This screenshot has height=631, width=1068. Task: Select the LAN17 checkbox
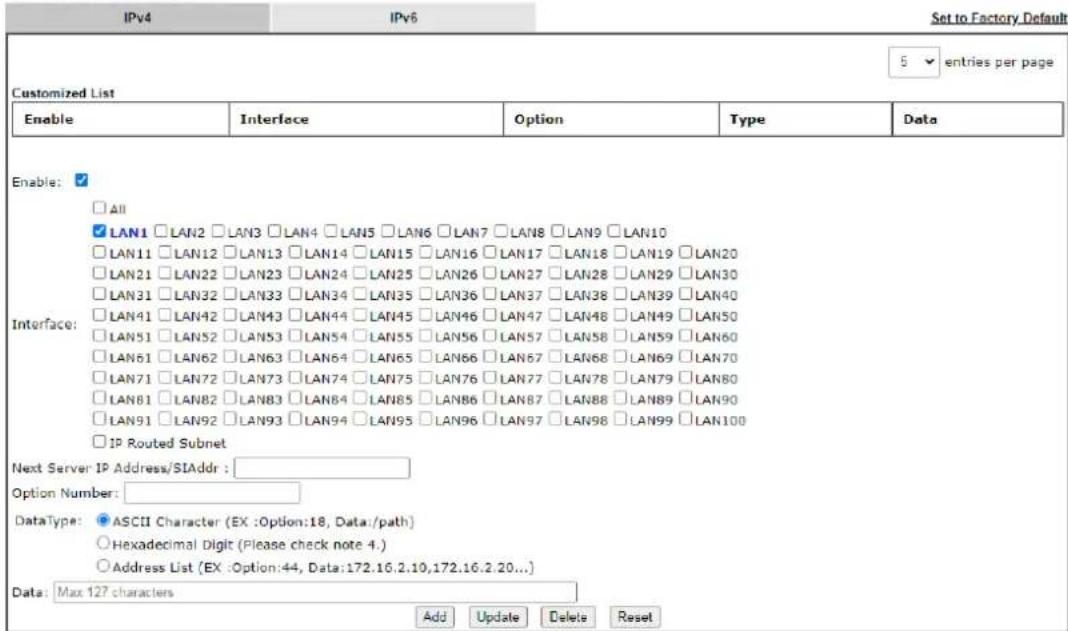[x=490, y=252]
